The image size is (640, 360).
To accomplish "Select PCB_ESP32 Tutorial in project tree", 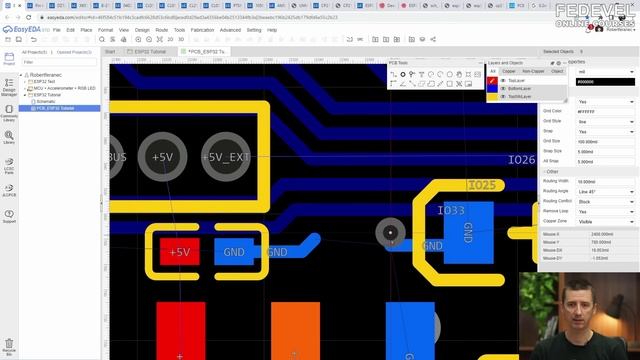I will 55,108.
